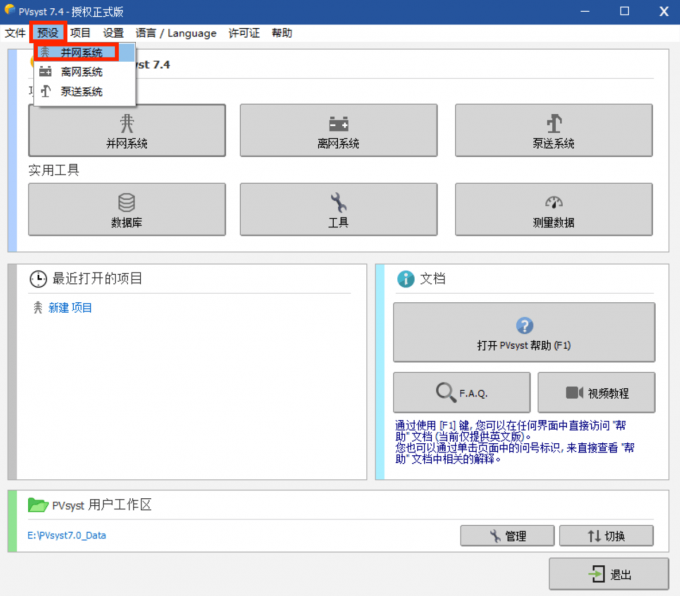
Task: Select 离网系统 in the 预设 dropdown menu
Action: pyautogui.click(x=80, y=72)
